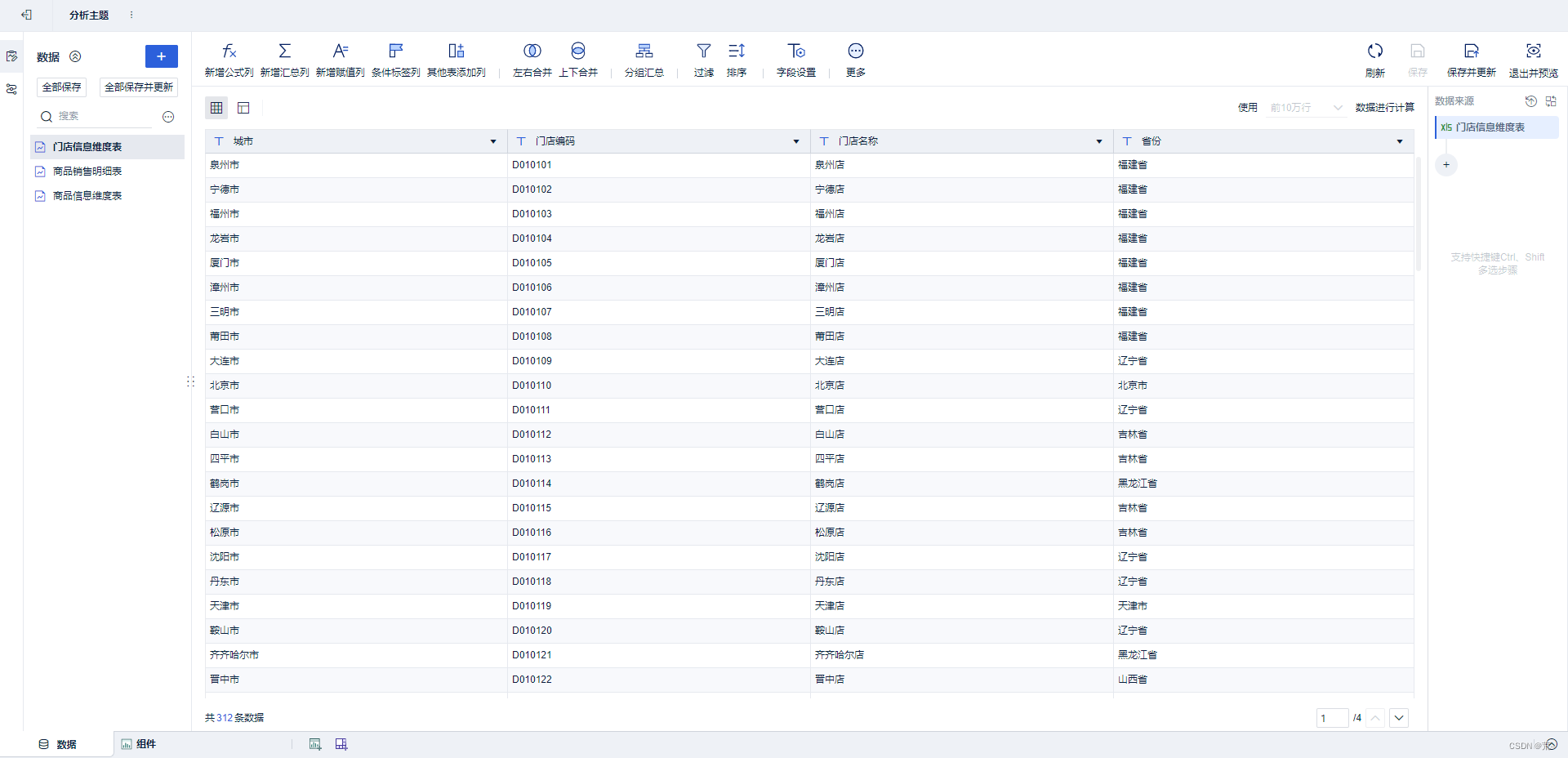Click the 全部保存 button
The height and width of the screenshot is (758, 1568).
[62, 87]
